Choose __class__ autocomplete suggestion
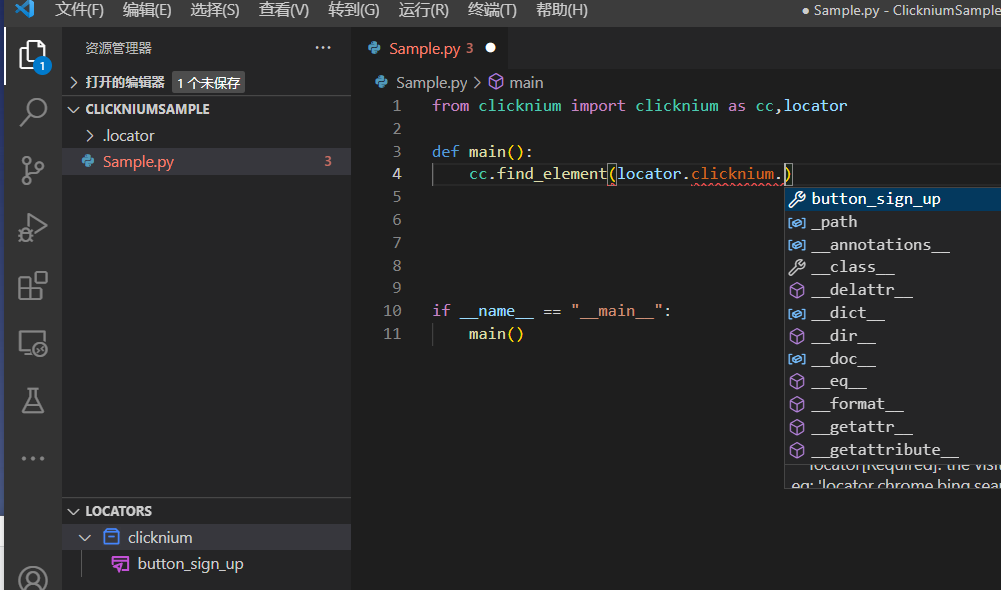 pos(892,268)
